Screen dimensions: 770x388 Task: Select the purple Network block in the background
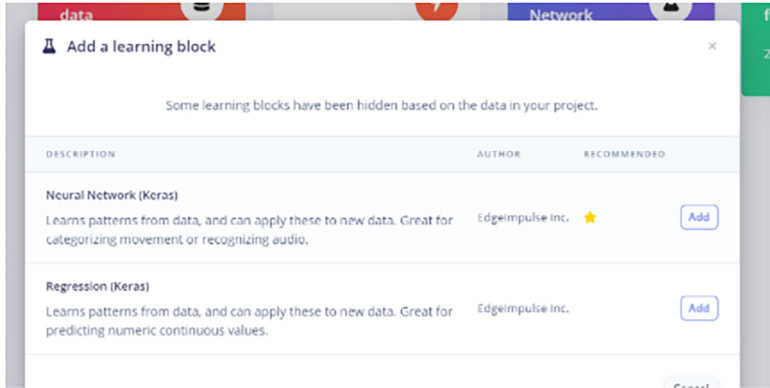(x=611, y=11)
